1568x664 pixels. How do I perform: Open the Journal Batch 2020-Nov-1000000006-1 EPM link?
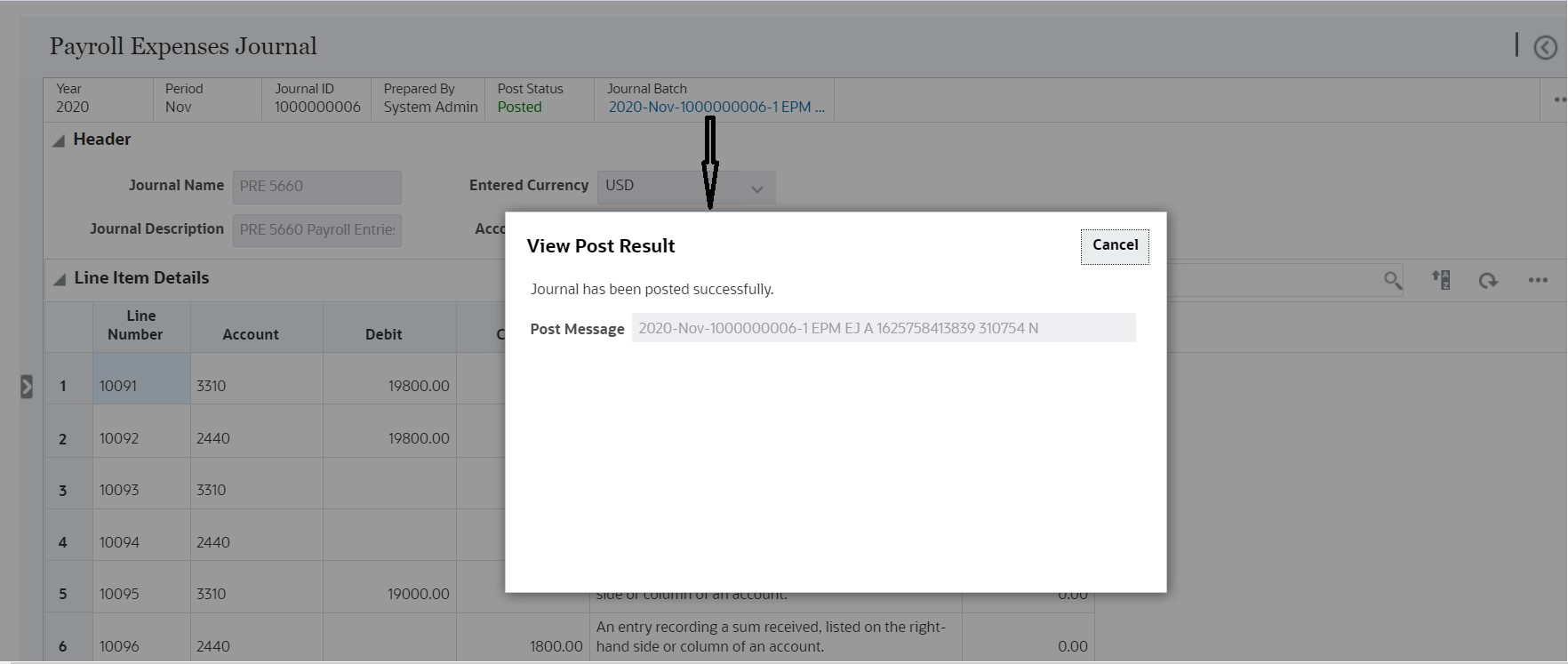(716, 108)
